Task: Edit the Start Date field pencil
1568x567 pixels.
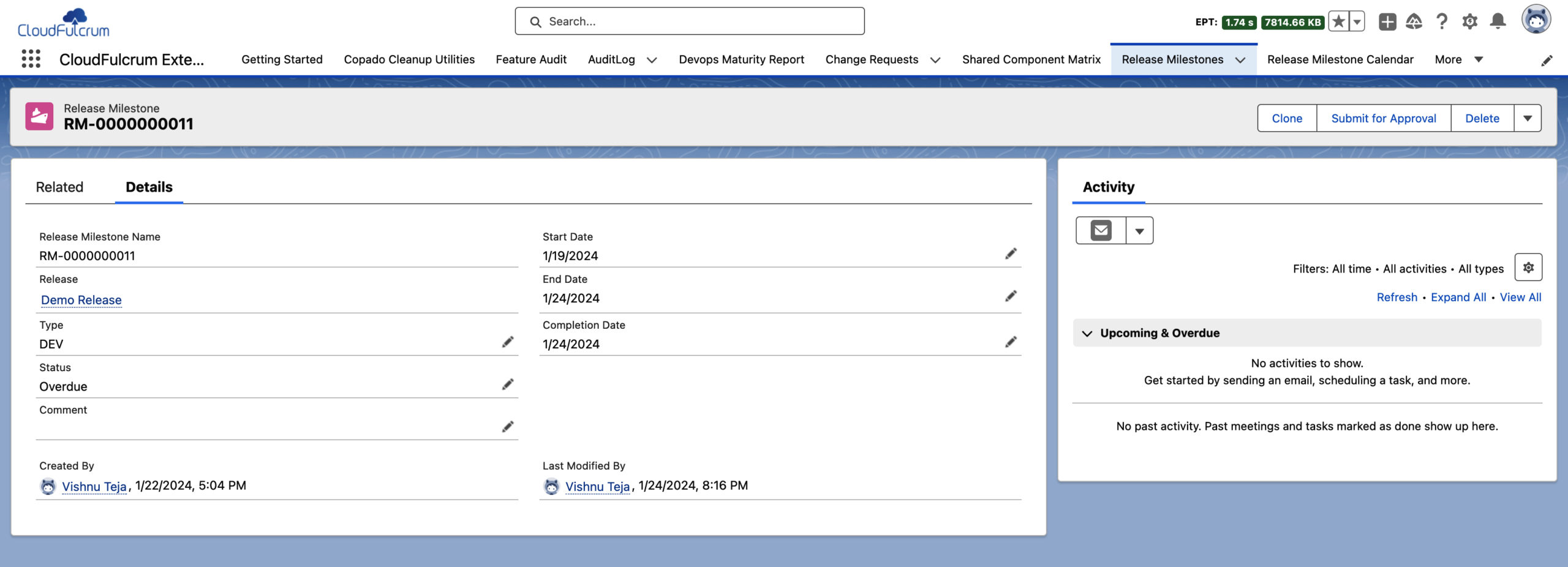Action: pos(1011,253)
